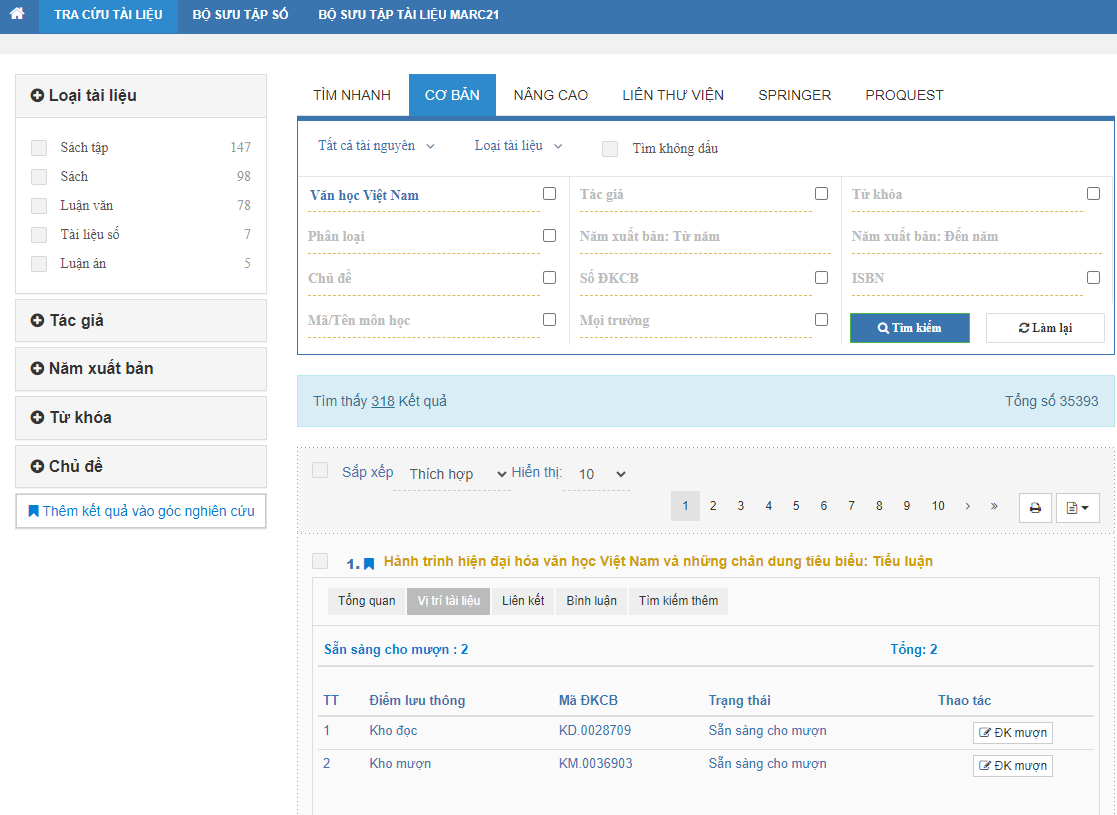This screenshot has width=1117, height=815.
Task: Open the Tổng quan tab of first result
Action: pos(366,601)
